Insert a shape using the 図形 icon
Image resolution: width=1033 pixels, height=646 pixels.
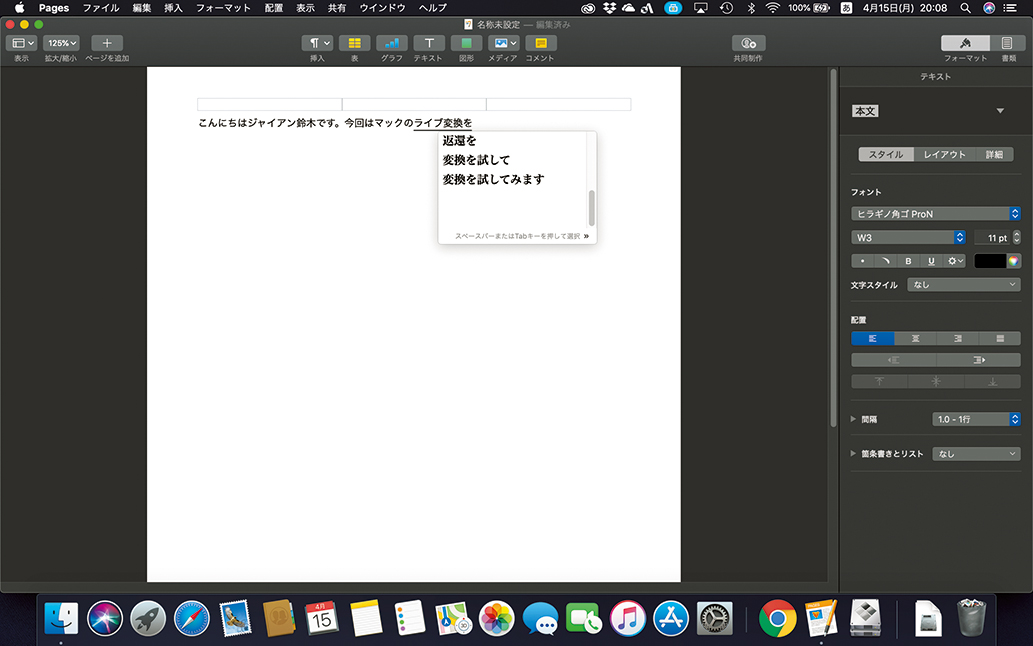click(x=466, y=43)
